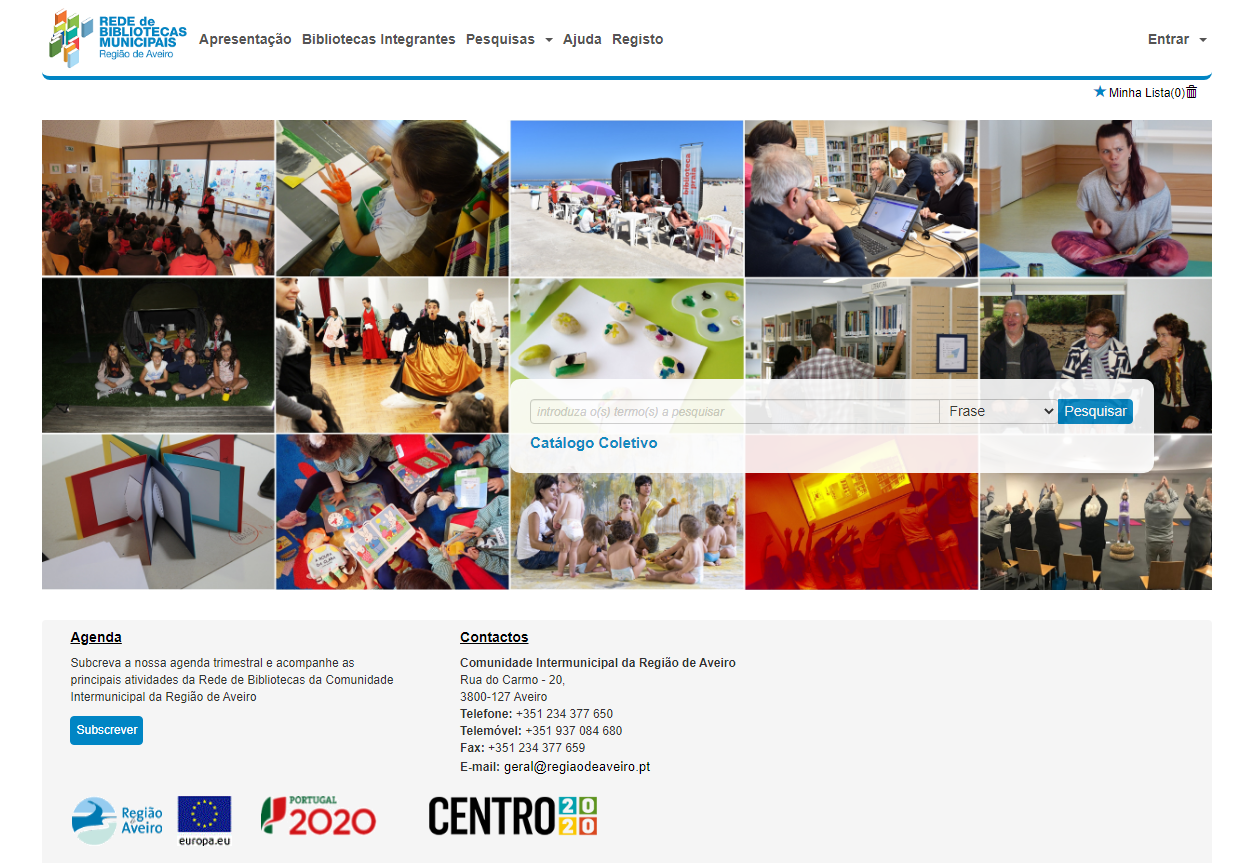
Task: Click the Rede de Bibliotecas Municipais logo
Action: pyautogui.click(x=115, y=40)
